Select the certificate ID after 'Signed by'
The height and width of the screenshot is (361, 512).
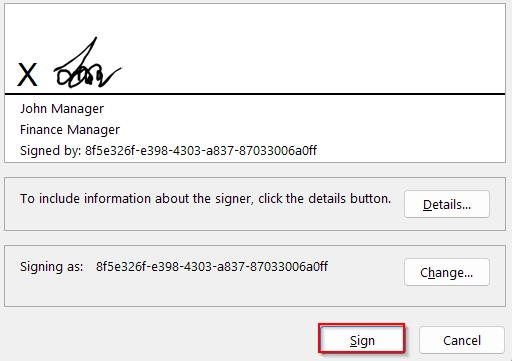[201, 150]
